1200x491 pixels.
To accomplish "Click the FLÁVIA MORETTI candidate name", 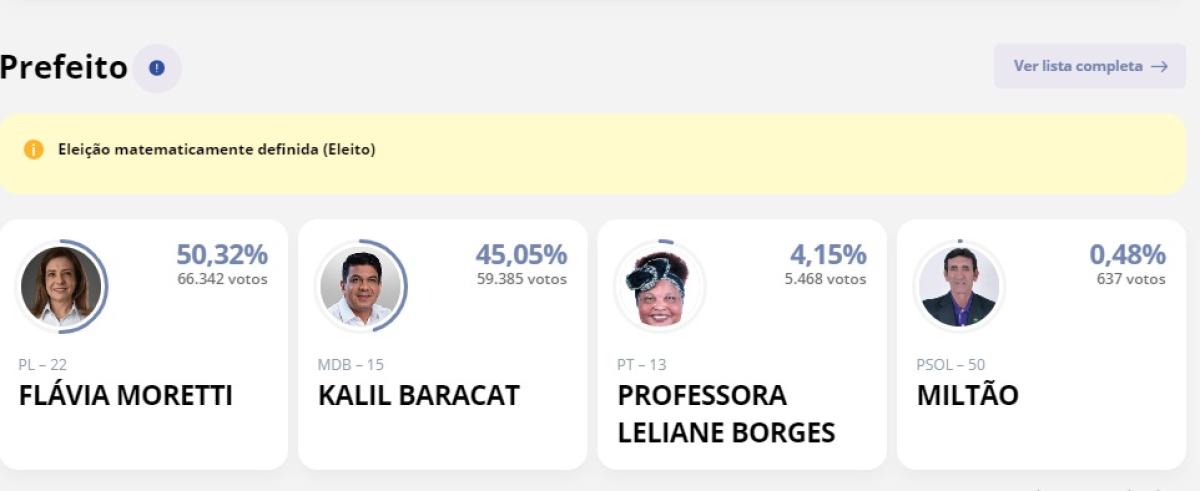I will pyautogui.click(x=126, y=396).
